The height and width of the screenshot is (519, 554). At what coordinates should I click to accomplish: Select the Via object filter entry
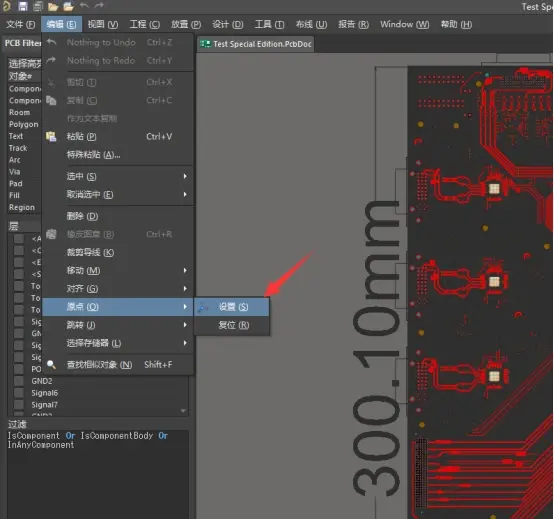point(14,172)
